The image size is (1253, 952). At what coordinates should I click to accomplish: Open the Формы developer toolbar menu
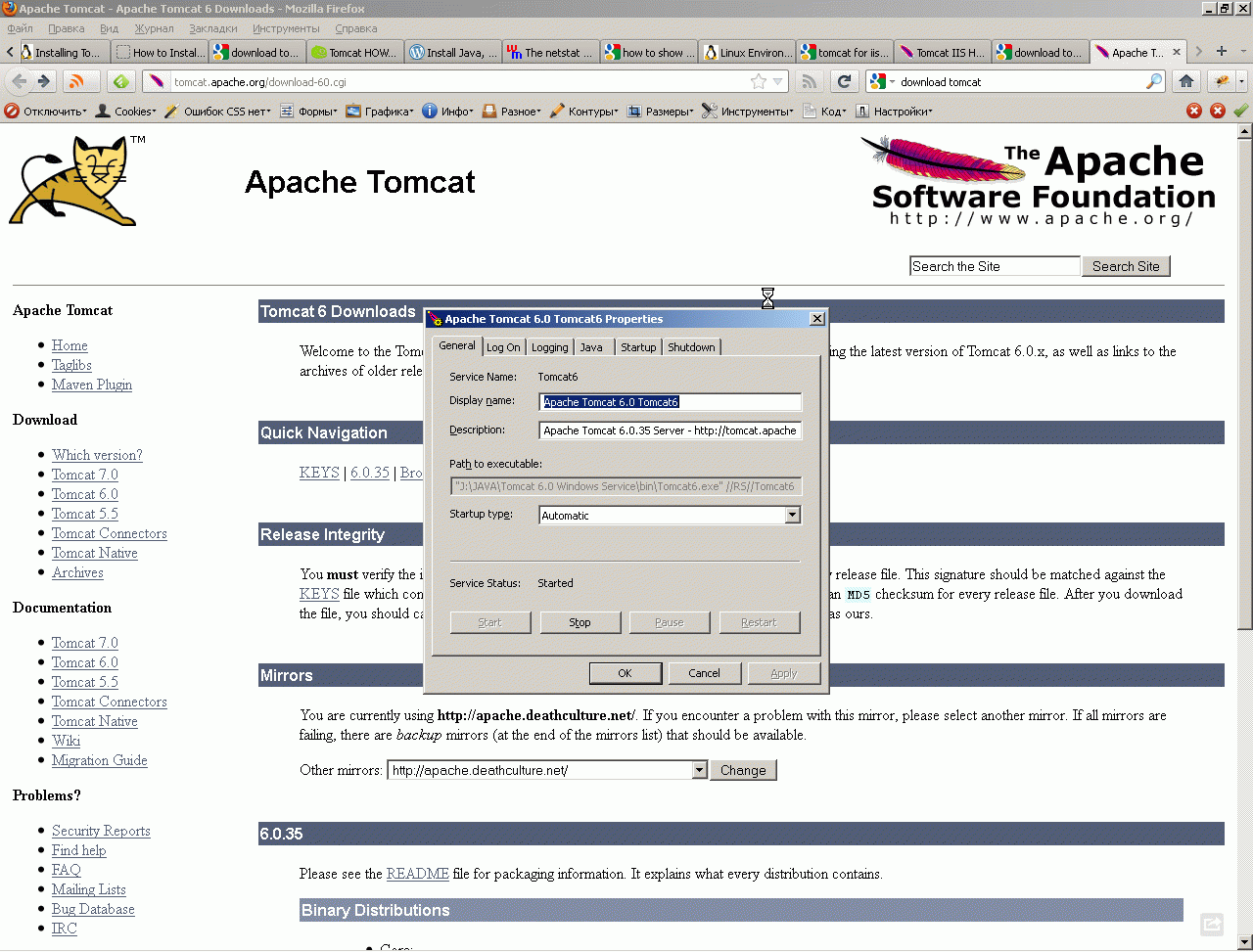[x=308, y=111]
